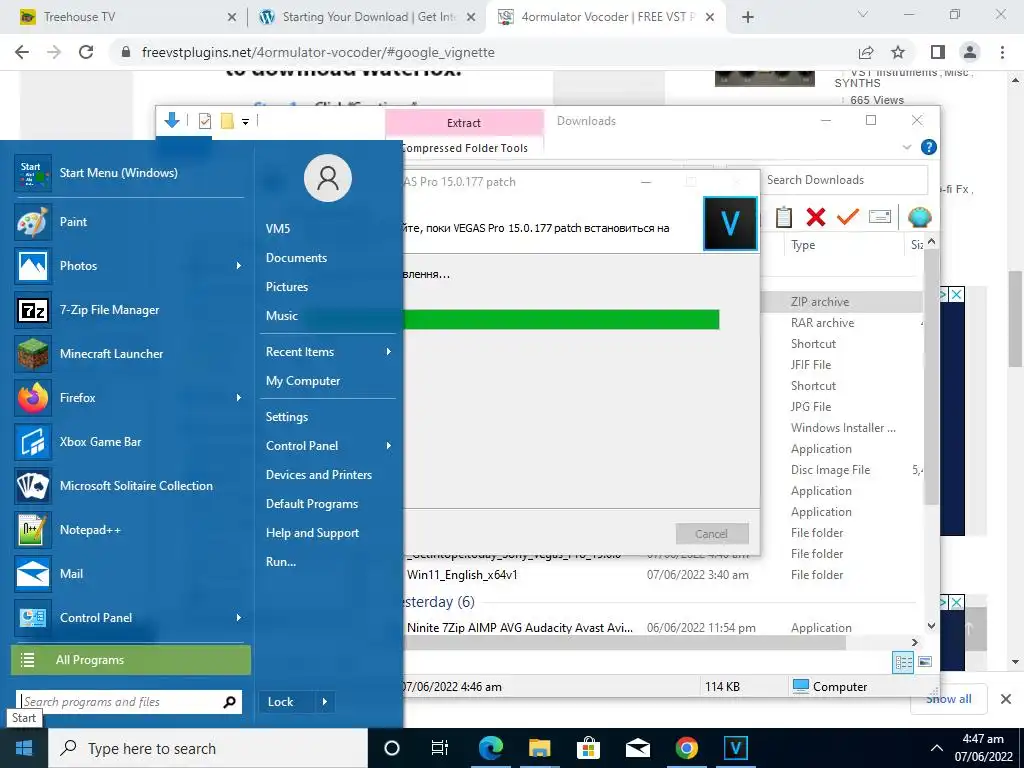Open My Computer from start menu

(303, 381)
